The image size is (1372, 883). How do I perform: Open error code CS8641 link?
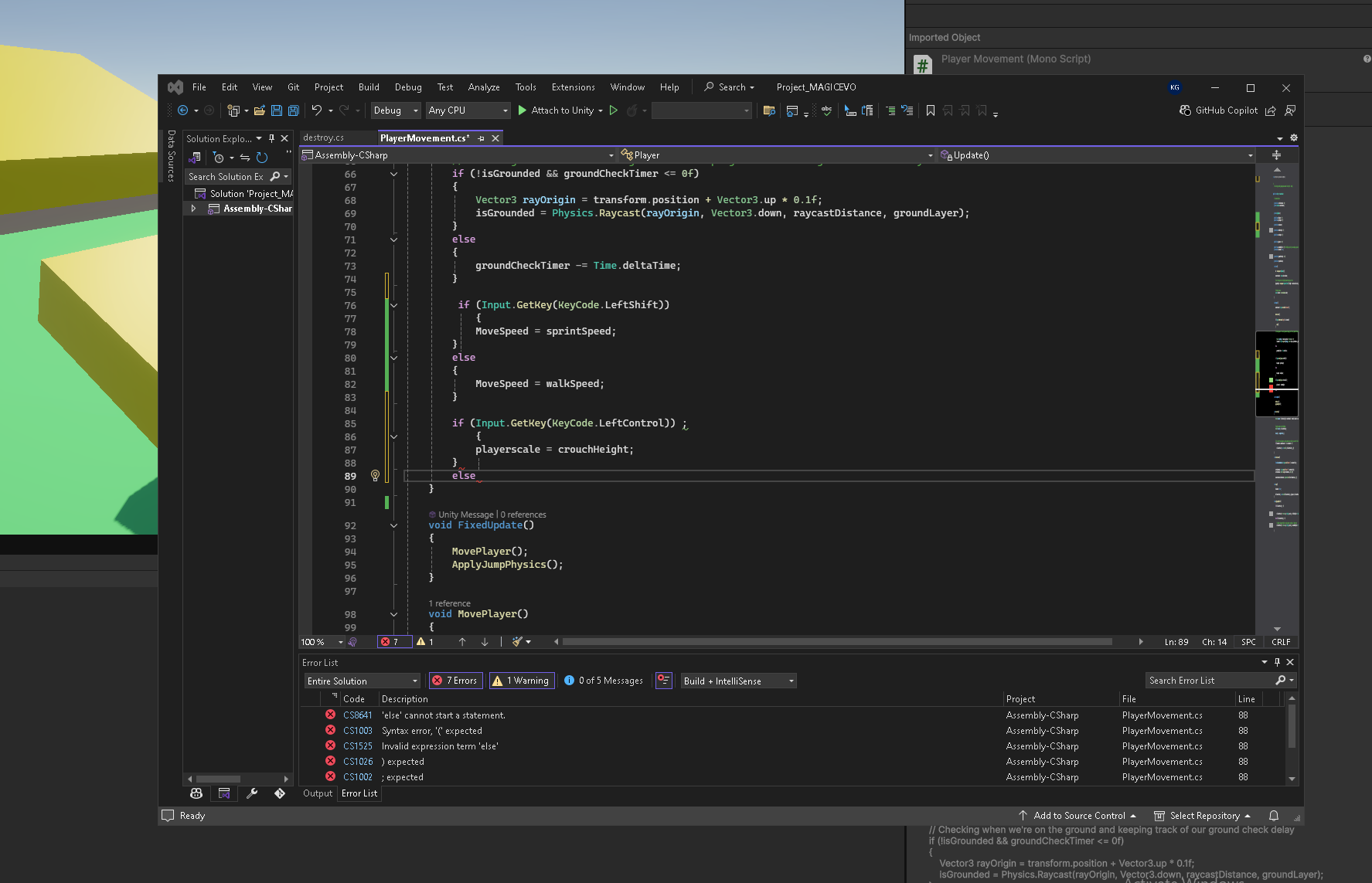click(x=358, y=715)
